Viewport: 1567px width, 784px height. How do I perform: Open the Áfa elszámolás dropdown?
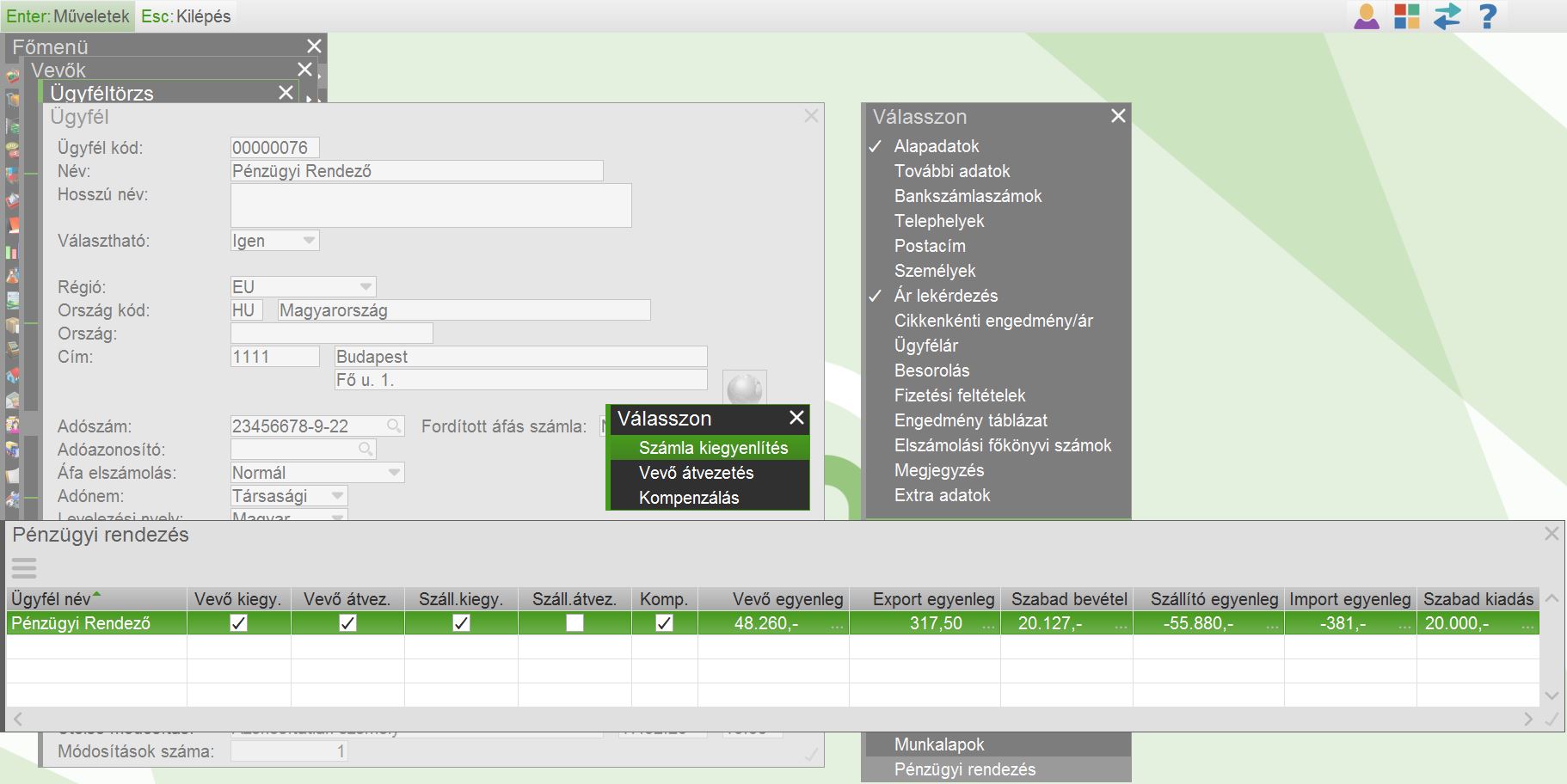pos(394,472)
